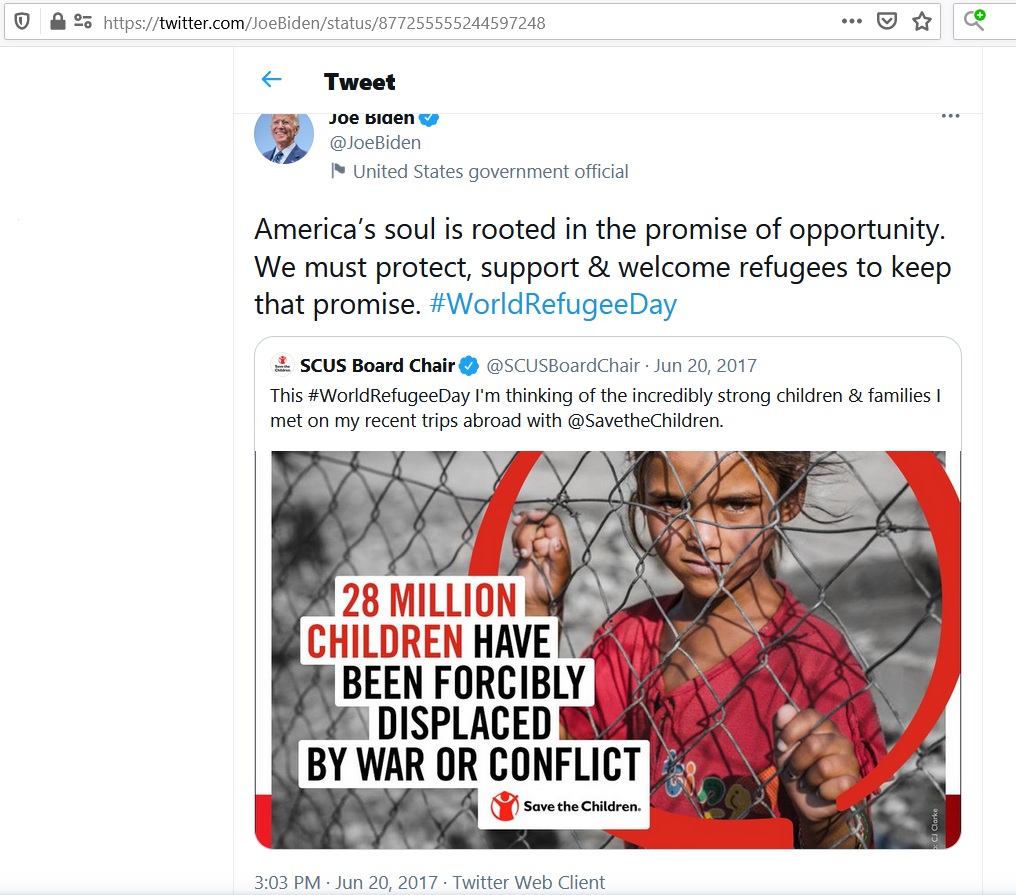1016x895 pixels.
Task: Open the tweet's more options menu
Action: click(950, 117)
